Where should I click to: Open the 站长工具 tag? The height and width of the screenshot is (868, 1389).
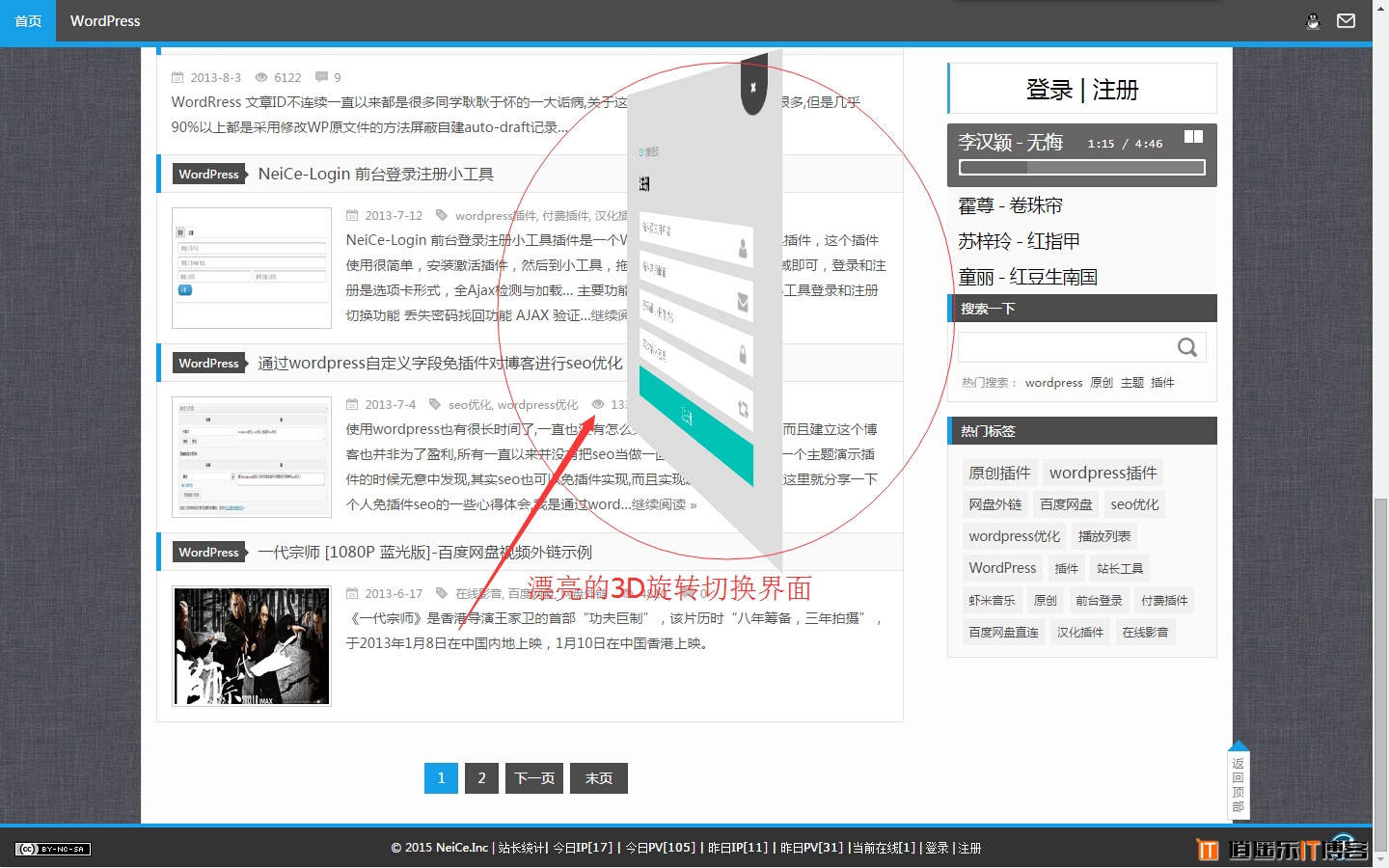click(x=1120, y=569)
